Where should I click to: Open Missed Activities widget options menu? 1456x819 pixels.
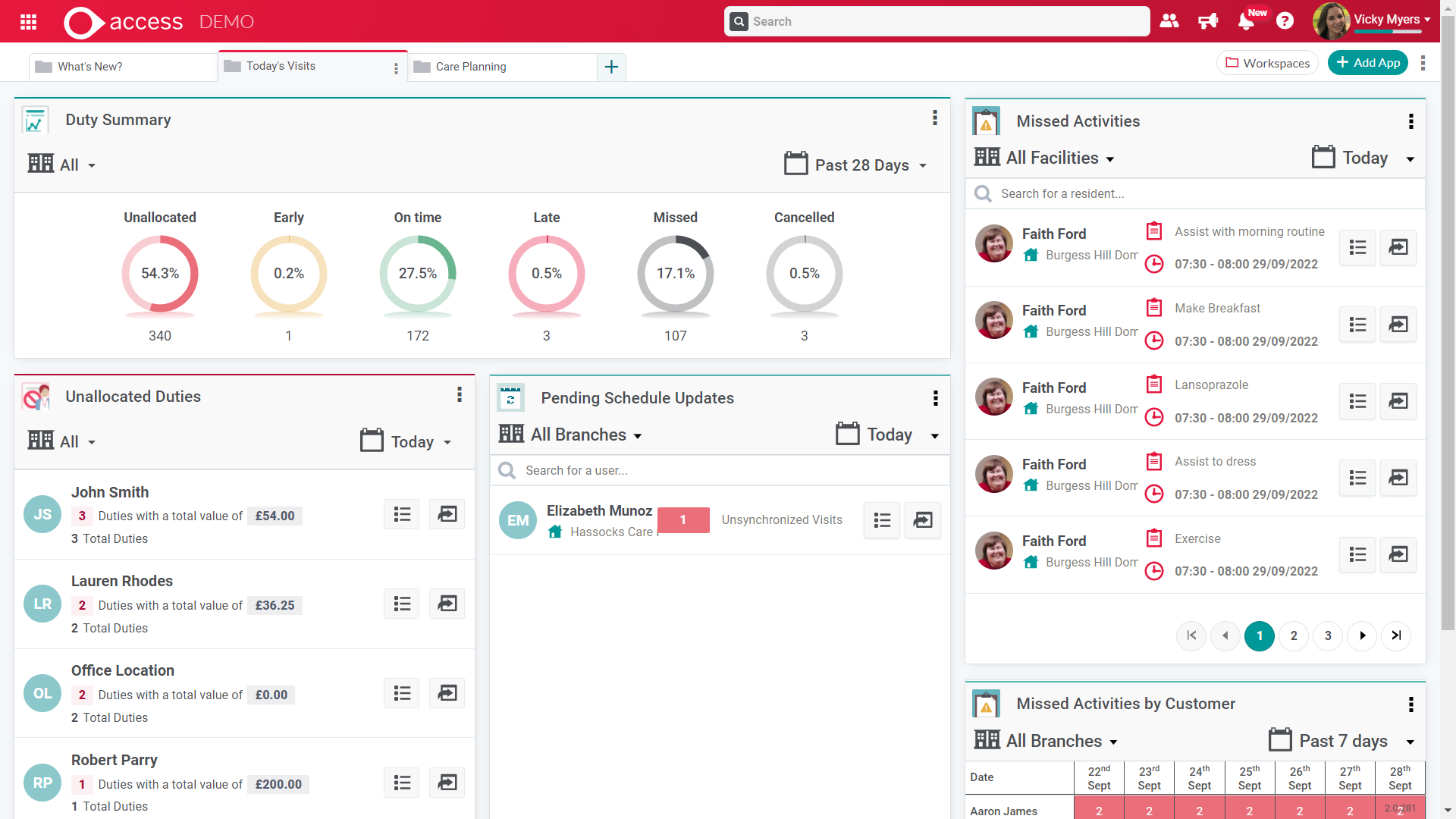click(1410, 121)
